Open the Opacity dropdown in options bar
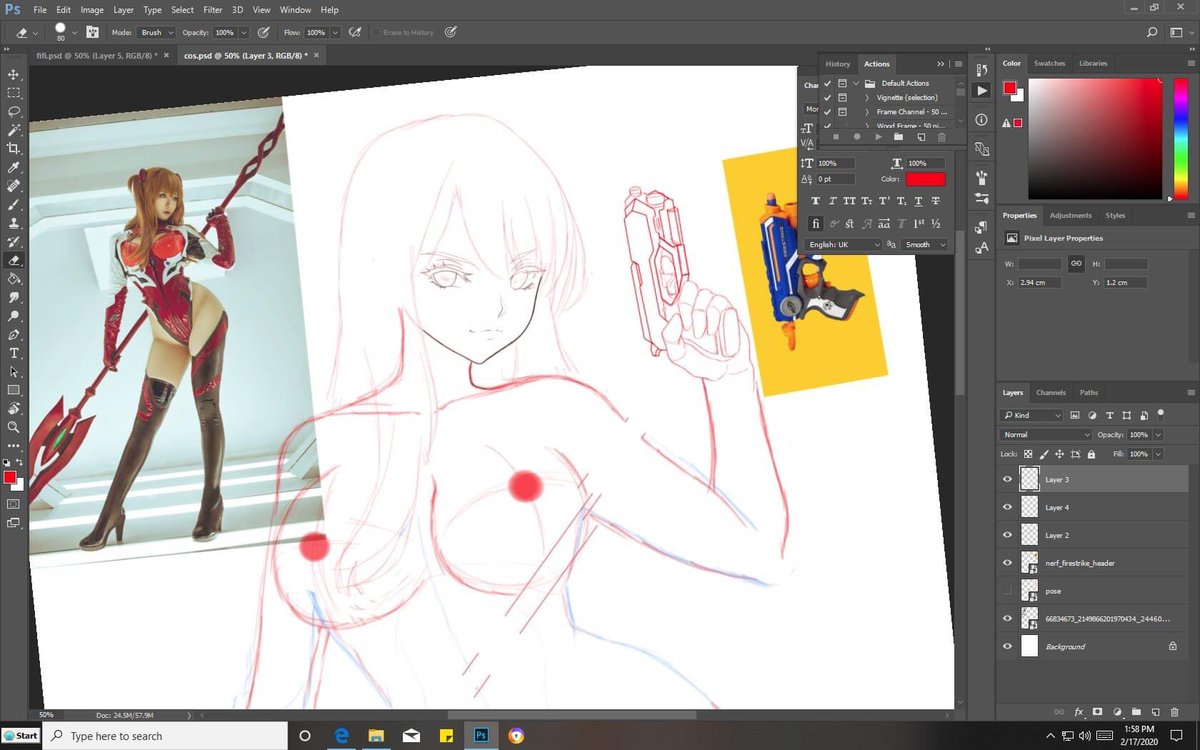Screen dimensions: 1200x750 click(244, 32)
